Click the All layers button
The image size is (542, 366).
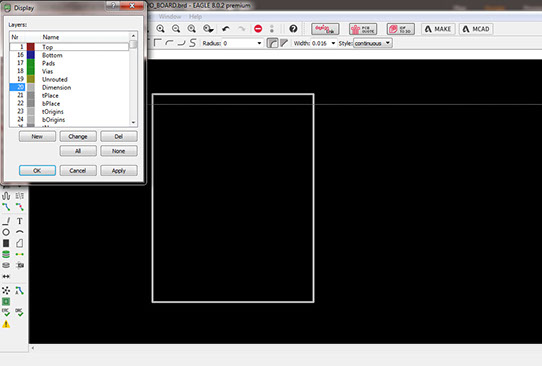(x=78, y=151)
